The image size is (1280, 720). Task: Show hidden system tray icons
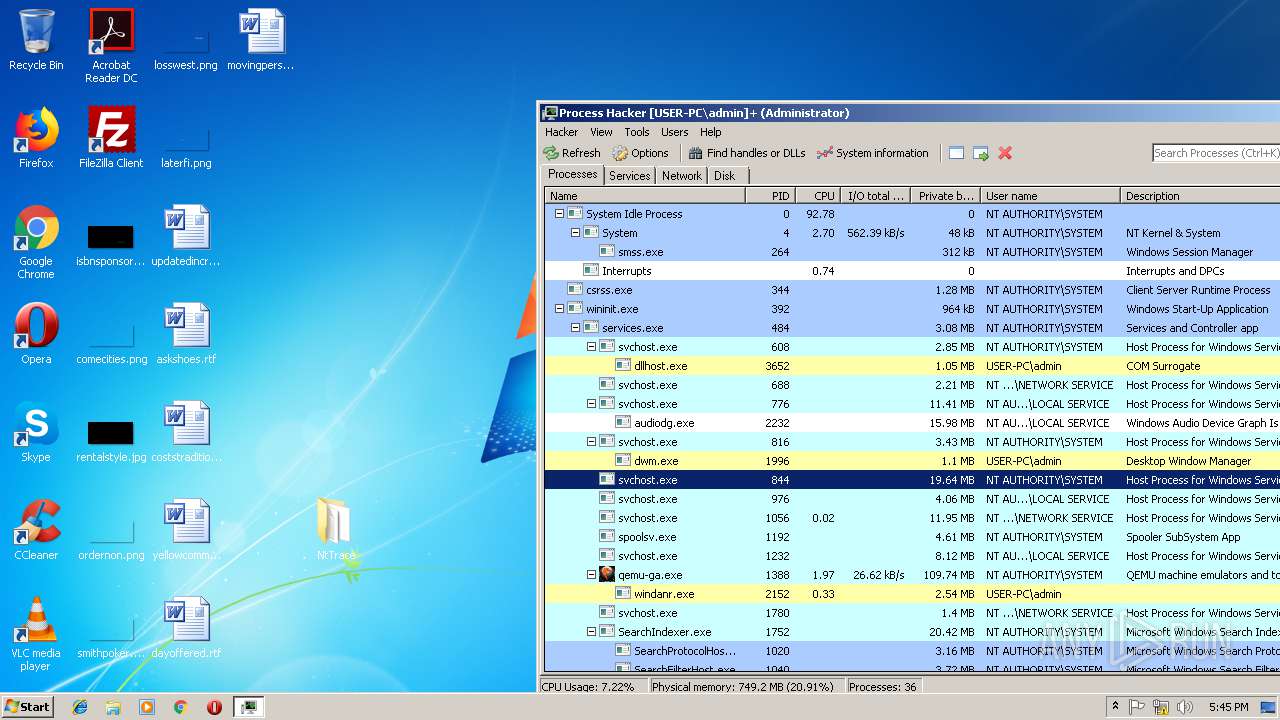point(1116,707)
